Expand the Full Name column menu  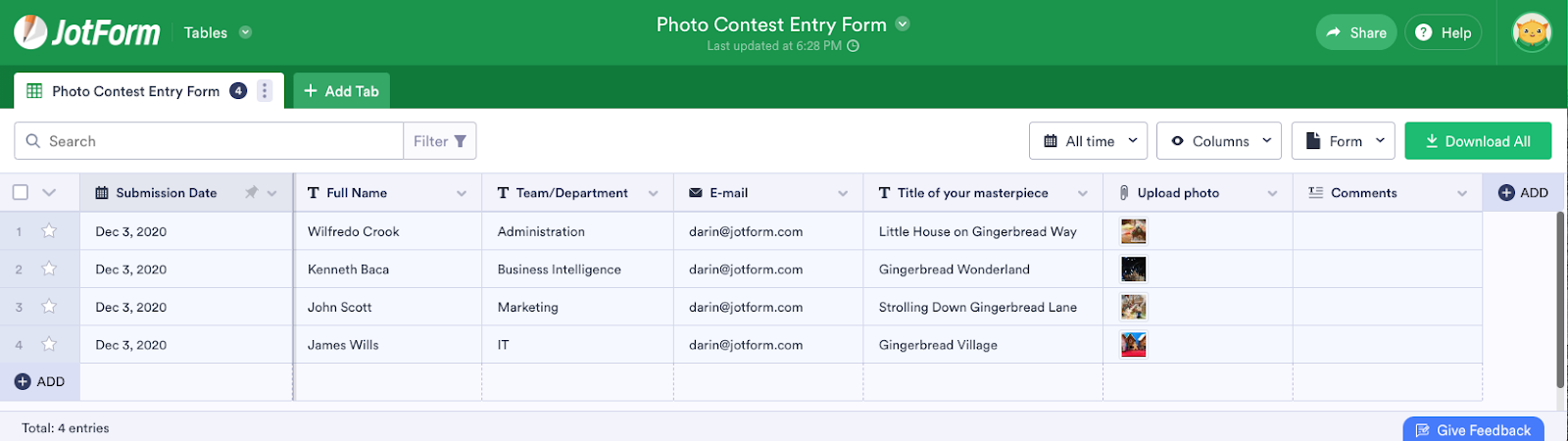pos(462,193)
